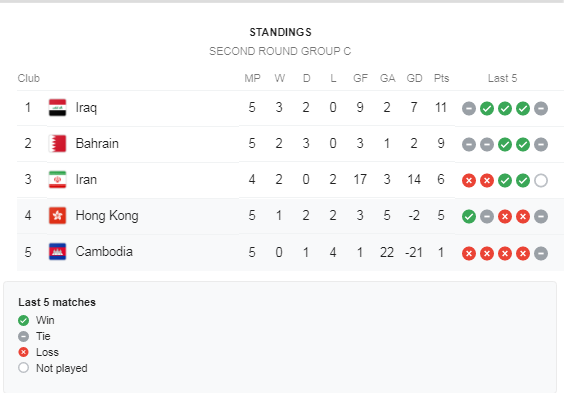Click Iran's empty not-played match circle
The width and height of the screenshot is (564, 393).
pyautogui.click(x=541, y=180)
